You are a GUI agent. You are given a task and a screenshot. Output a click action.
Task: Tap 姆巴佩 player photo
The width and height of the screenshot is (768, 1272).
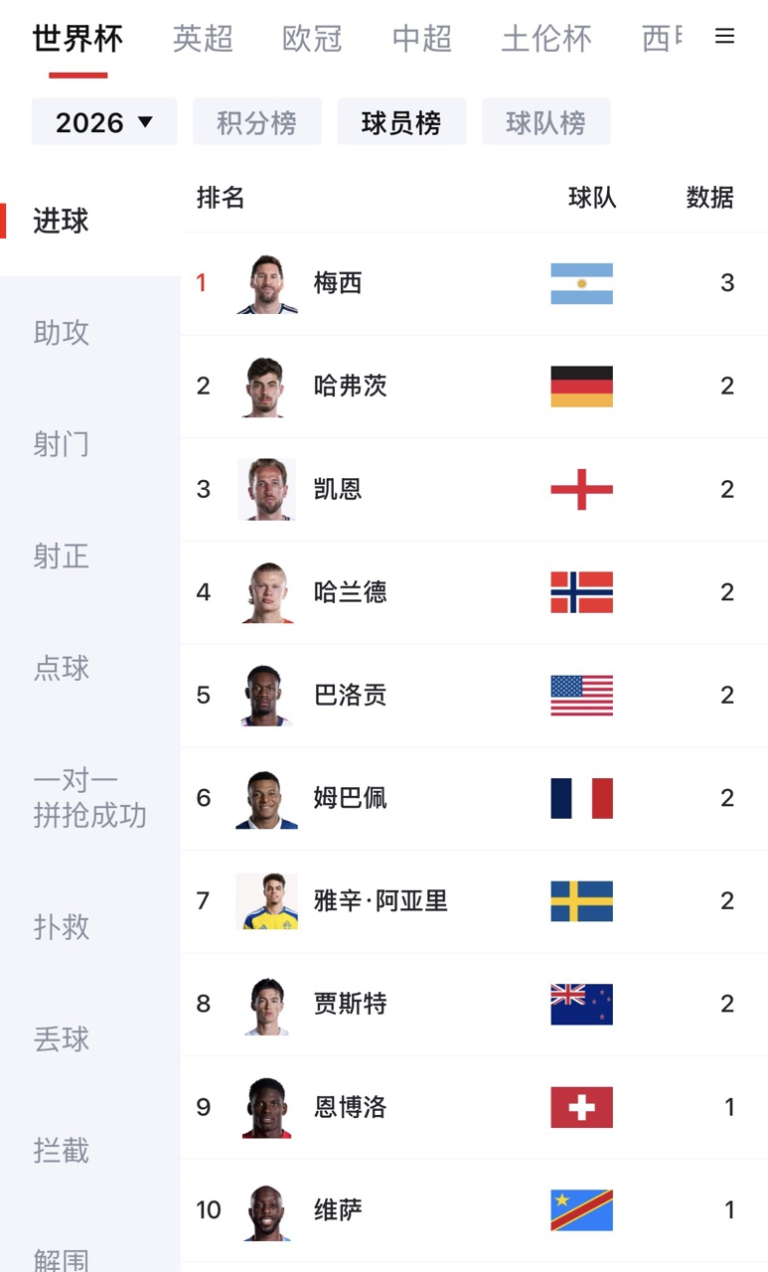(x=267, y=798)
